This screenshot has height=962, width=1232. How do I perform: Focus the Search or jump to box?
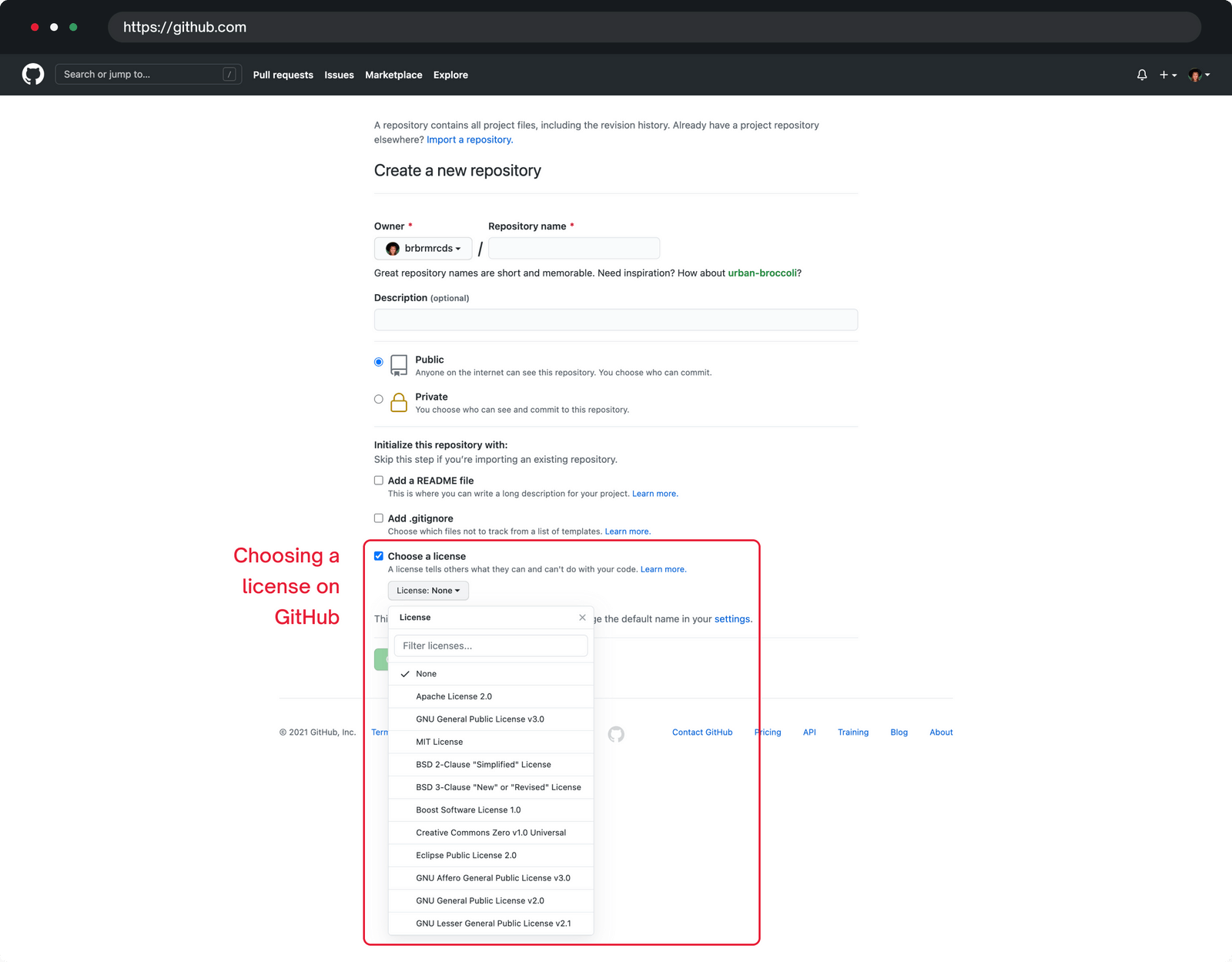click(149, 75)
